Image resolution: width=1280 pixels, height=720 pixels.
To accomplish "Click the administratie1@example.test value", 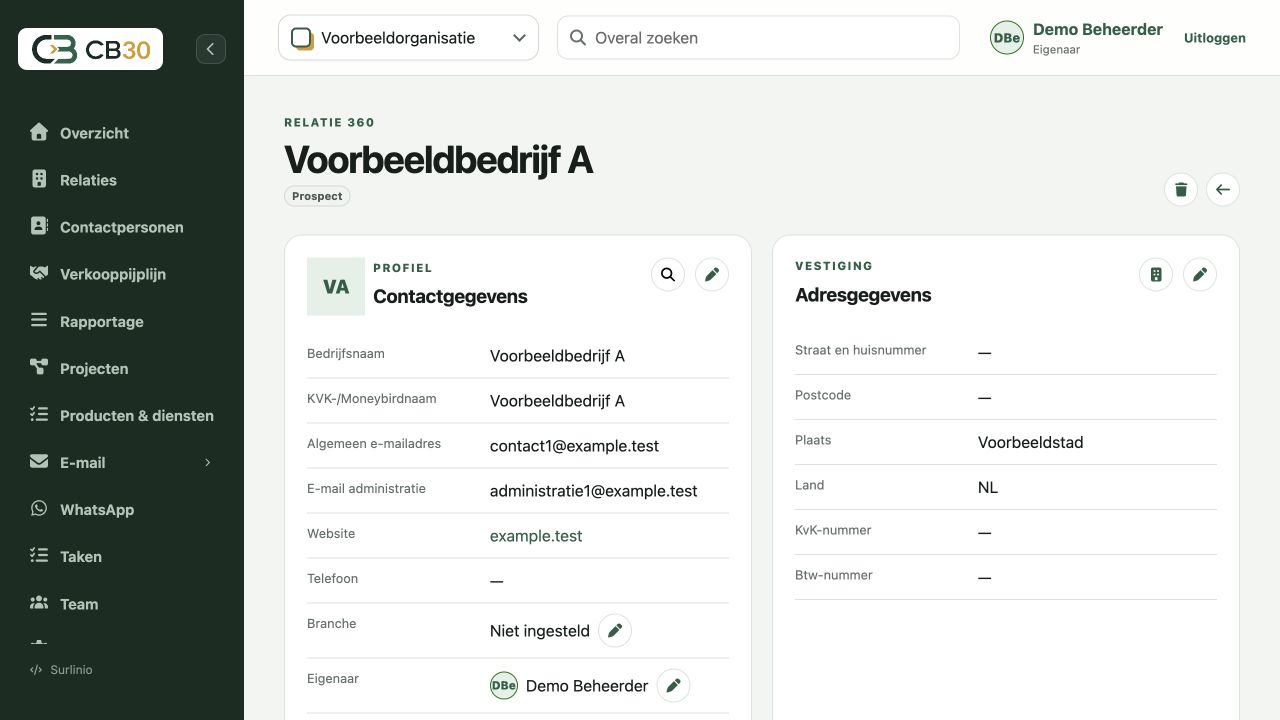I will (x=594, y=491).
